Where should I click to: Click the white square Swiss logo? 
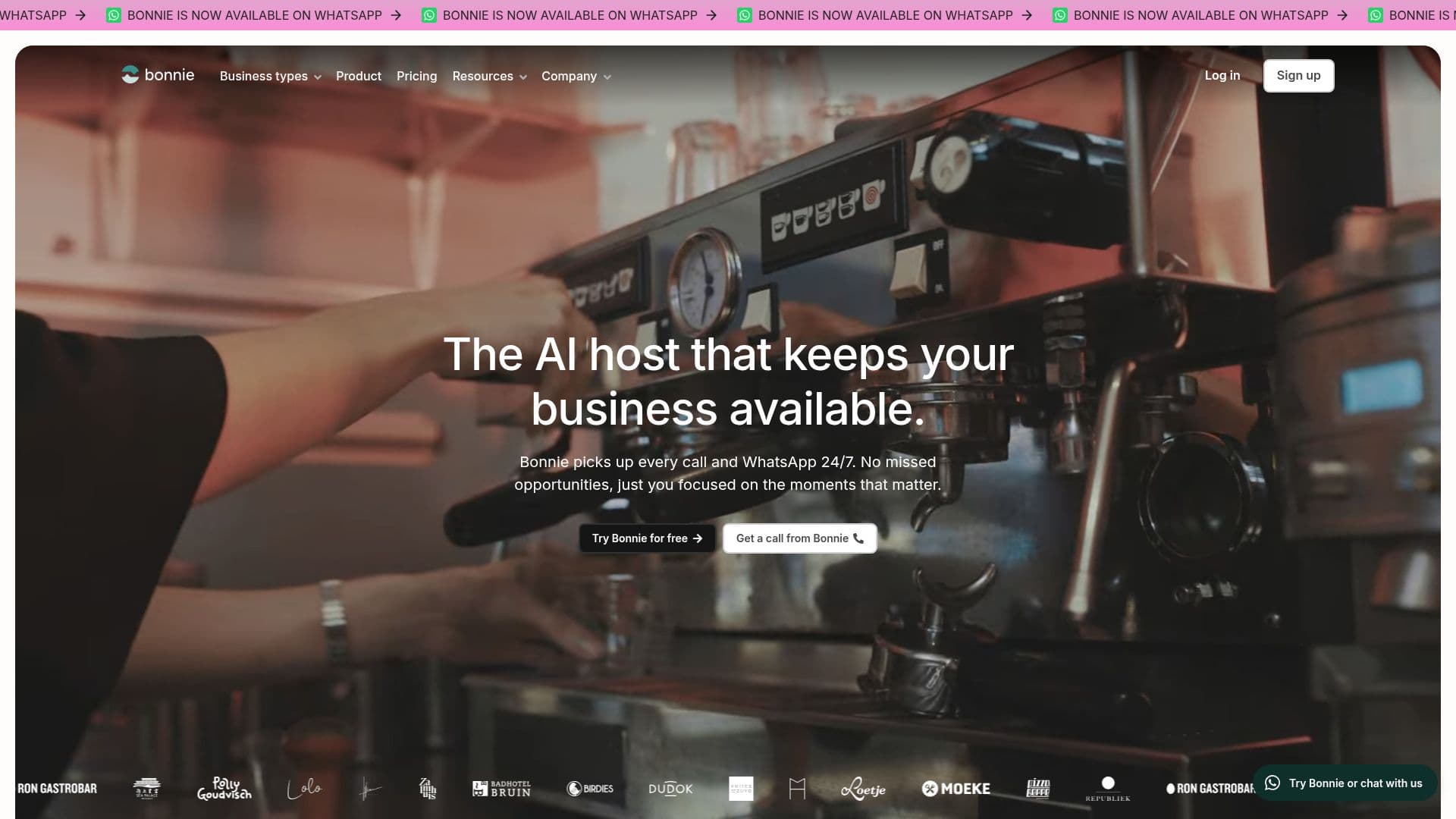point(741,789)
